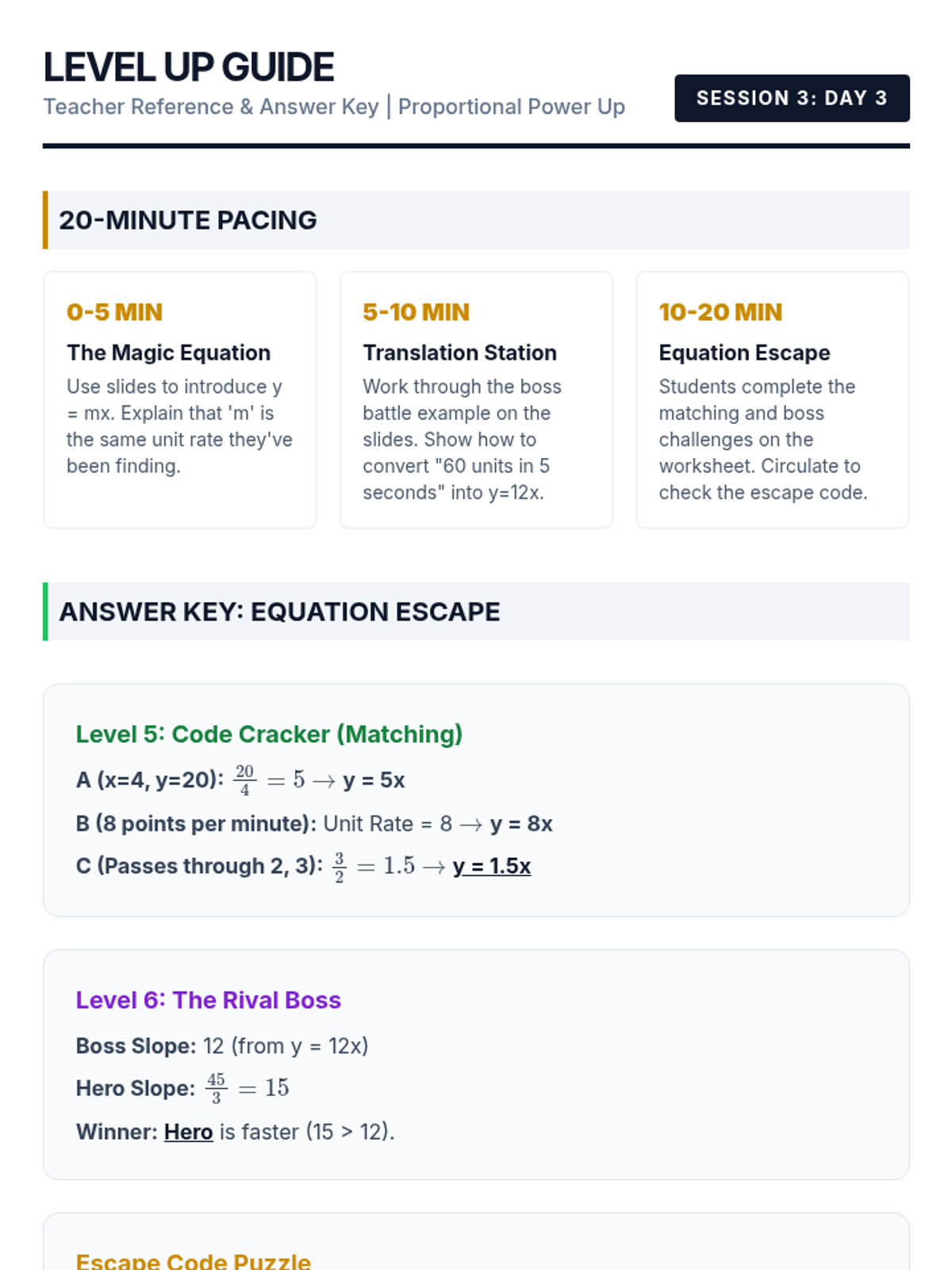
Task: Click the Level 6: The Rival Boss heading
Action: click(208, 1000)
